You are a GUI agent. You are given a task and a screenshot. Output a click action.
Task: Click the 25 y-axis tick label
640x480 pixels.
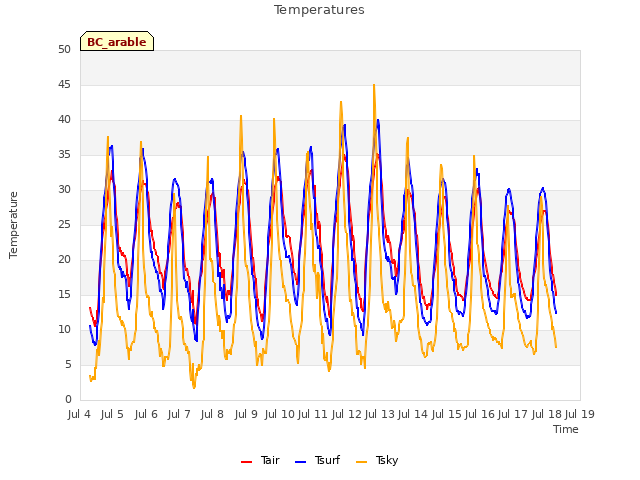64,224
